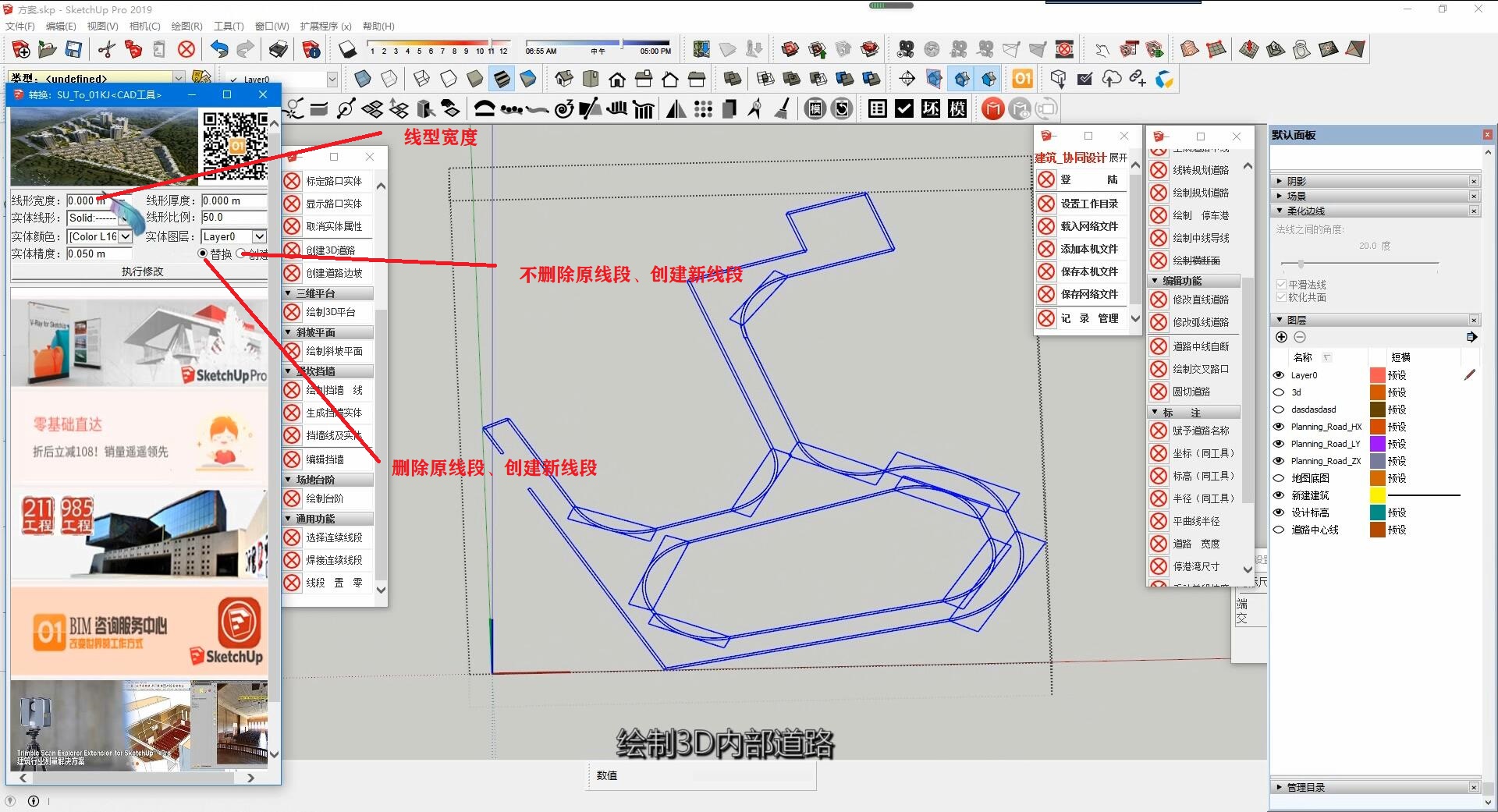This screenshot has width=1498, height=812.
Task: Open the 相机(C) menu
Action: click(144, 26)
